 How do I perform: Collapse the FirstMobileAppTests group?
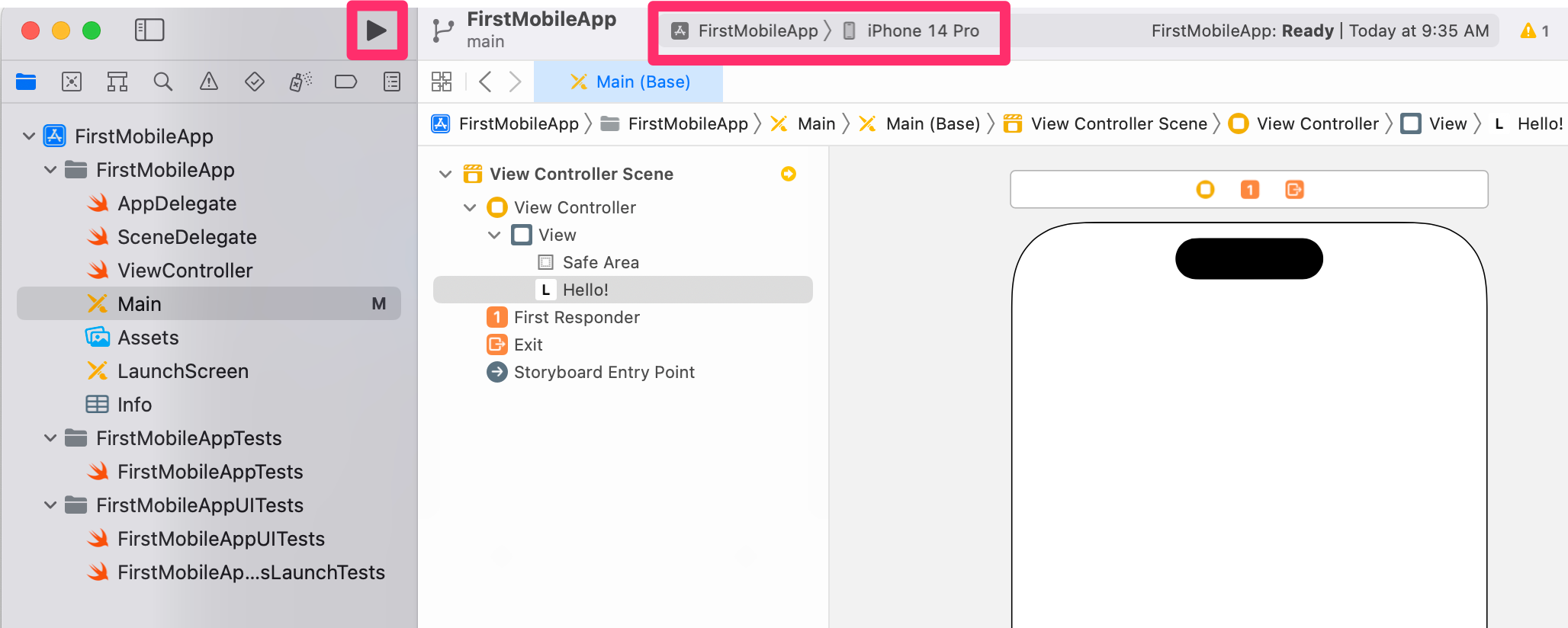coord(50,438)
